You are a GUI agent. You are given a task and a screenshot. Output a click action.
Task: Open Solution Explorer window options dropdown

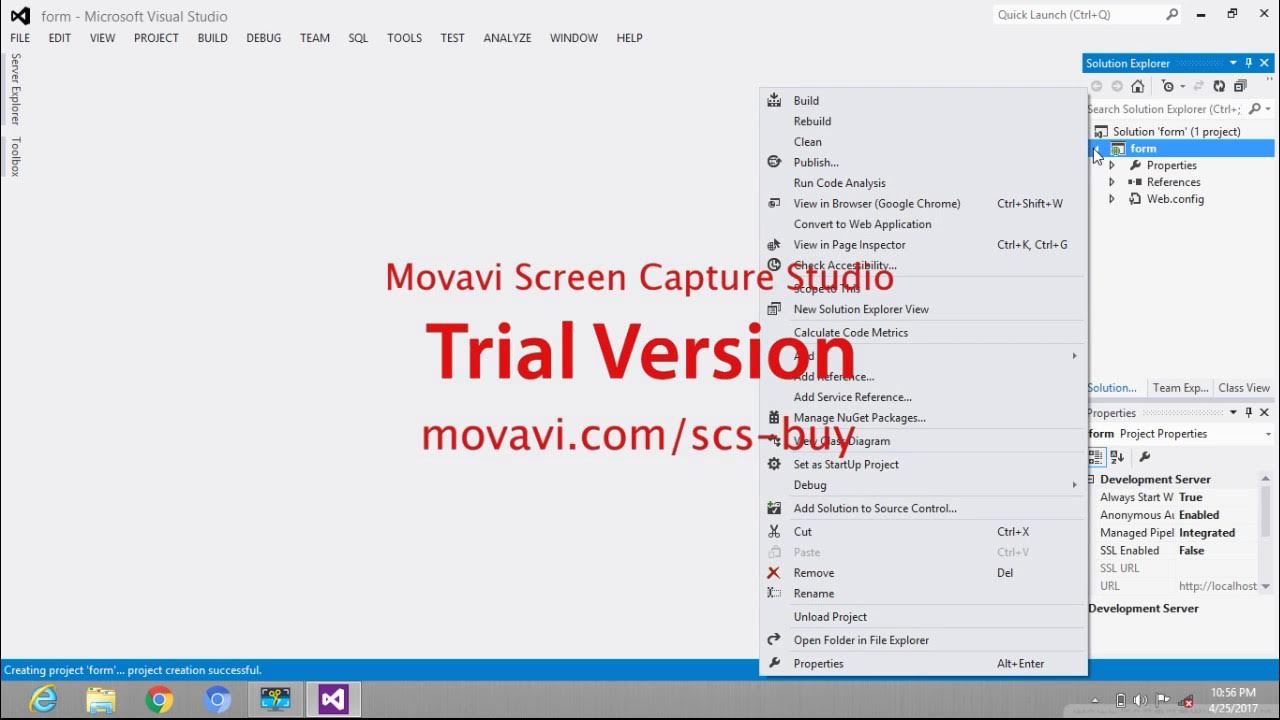click(x=1233, y=63)
